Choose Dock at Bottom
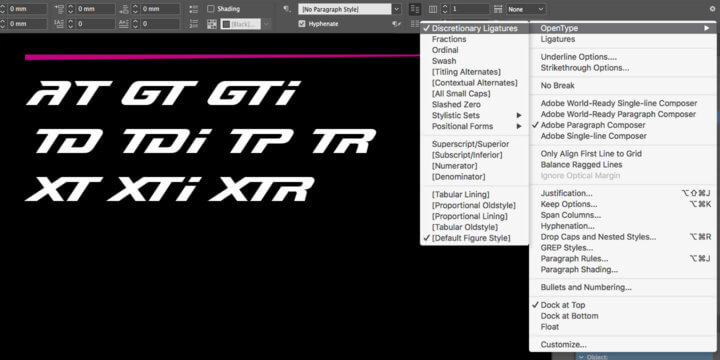 pyautogui.click(x=623, y=316)
